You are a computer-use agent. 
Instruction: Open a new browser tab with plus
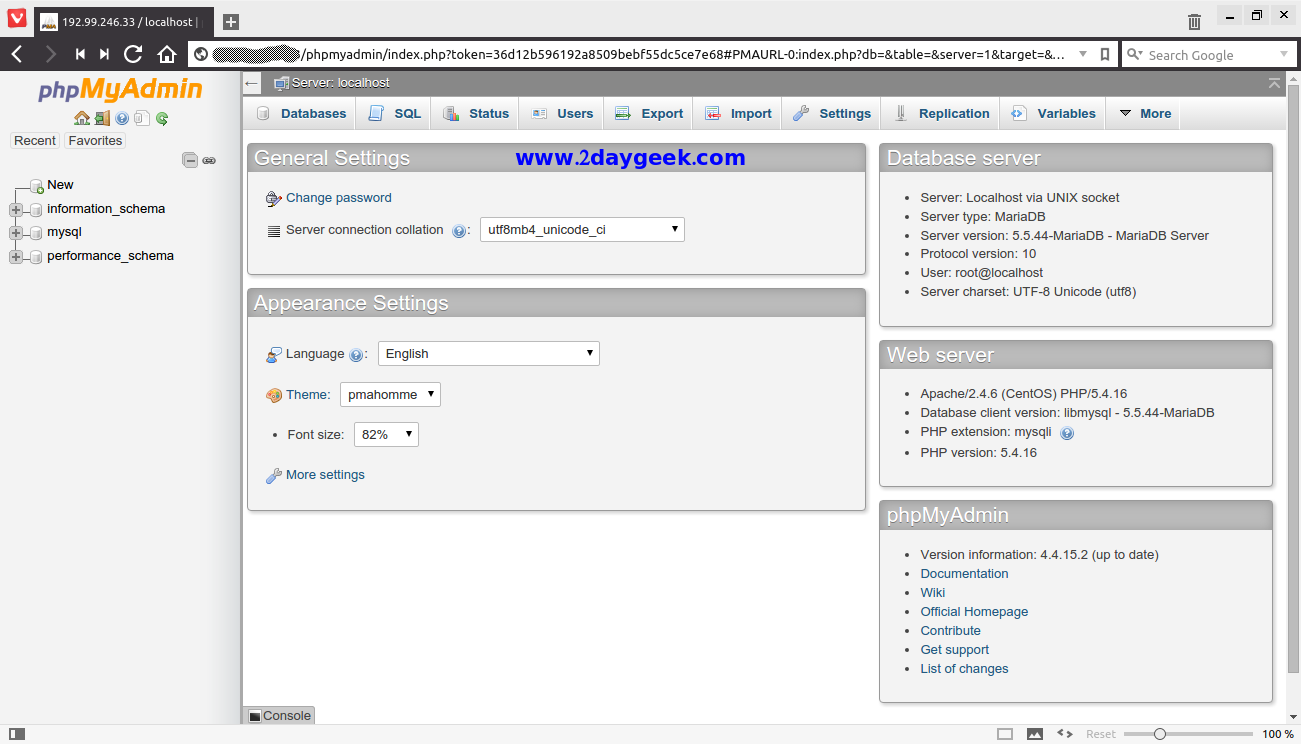tap(231, 21)
